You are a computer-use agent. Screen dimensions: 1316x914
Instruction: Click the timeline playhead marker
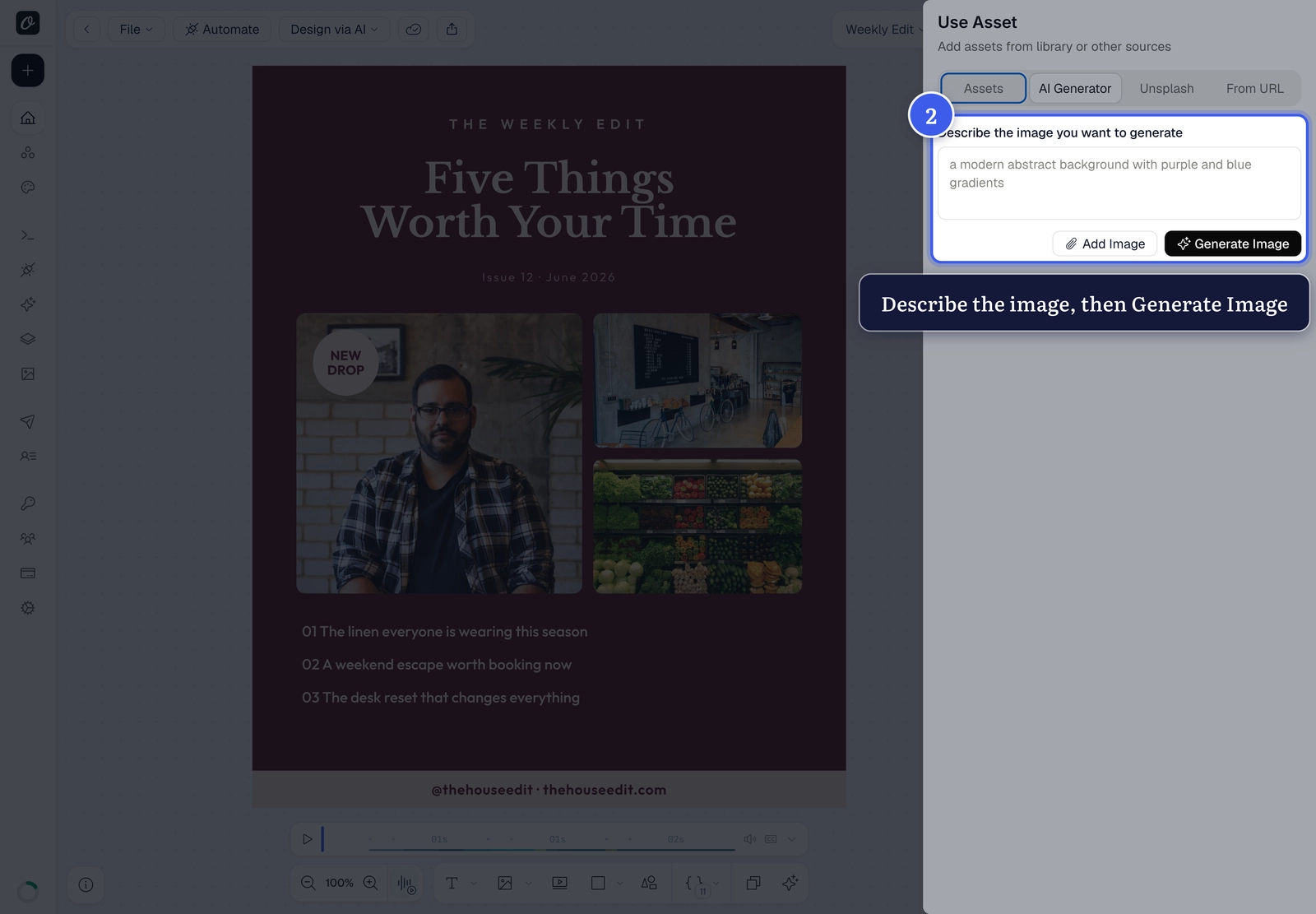322,839
